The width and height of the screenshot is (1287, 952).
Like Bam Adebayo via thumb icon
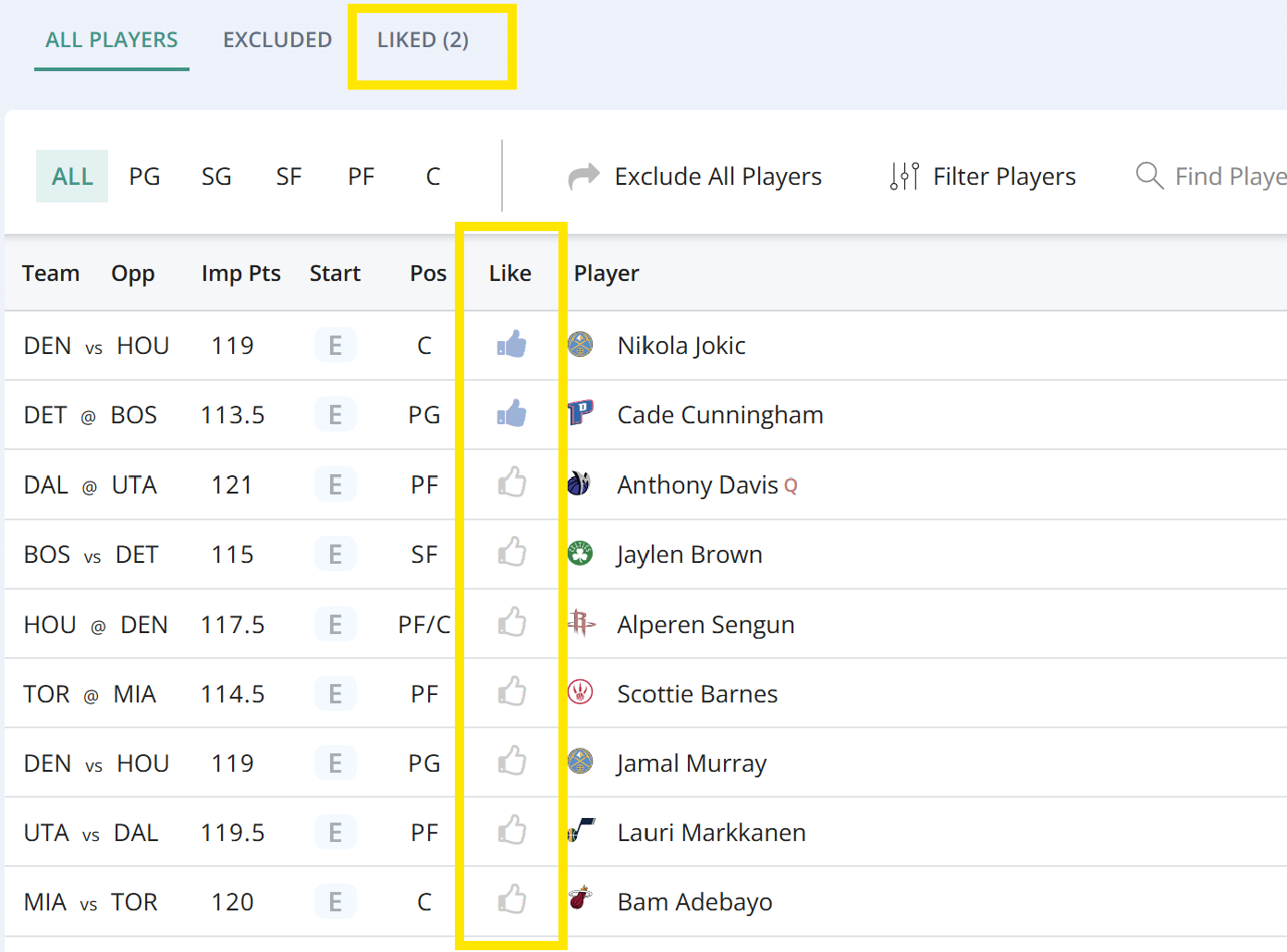coord(511,900)
